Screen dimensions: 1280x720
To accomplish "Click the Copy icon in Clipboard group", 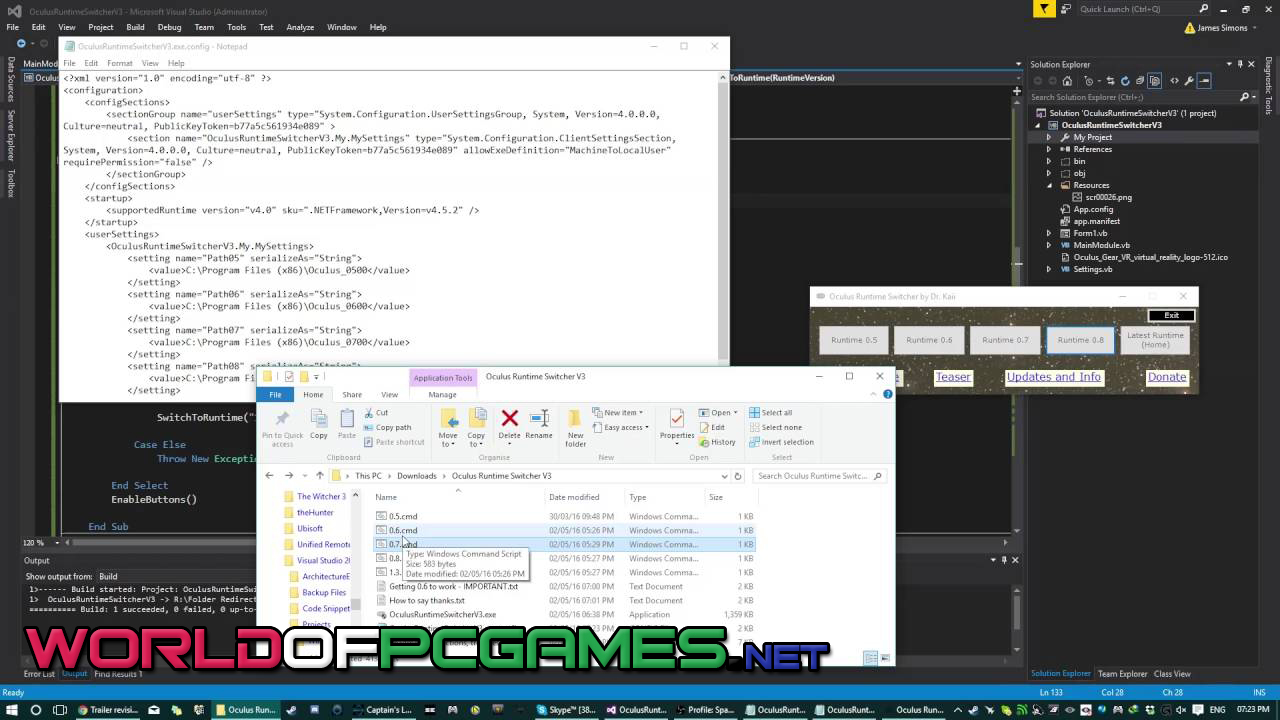I will tap(319, 418).
